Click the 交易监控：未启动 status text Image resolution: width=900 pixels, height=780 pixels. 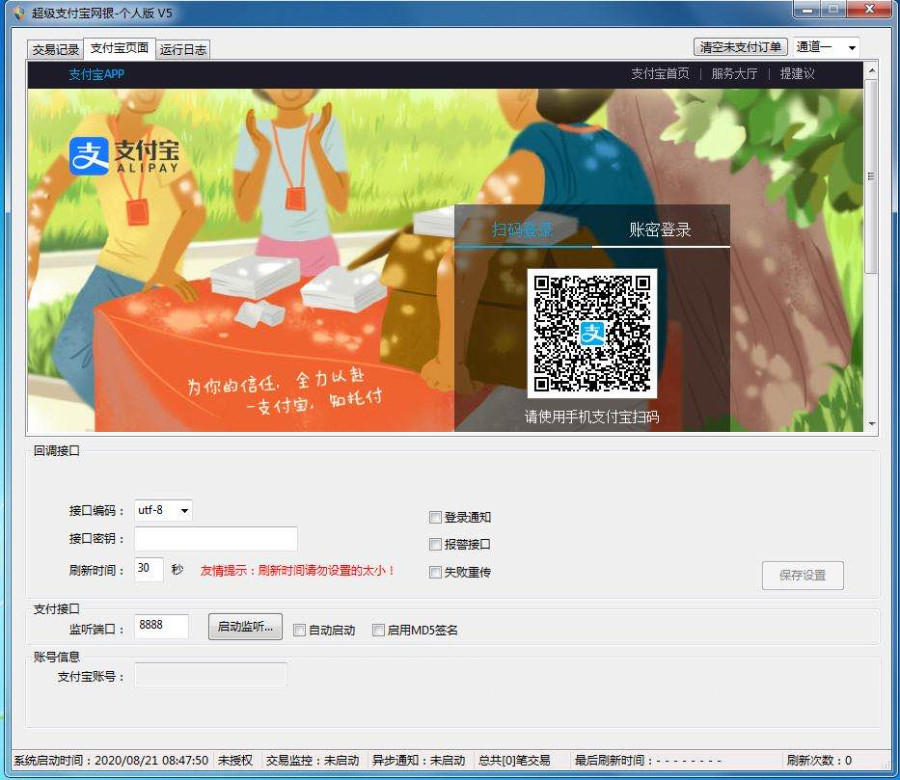point(312,760)
